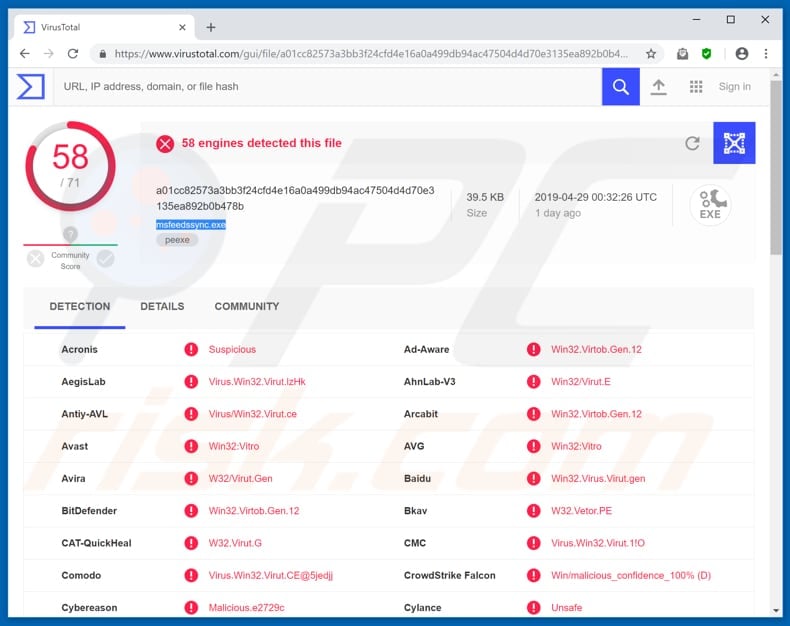This screenshot has height=626, width=790.
Task: Click the community score thumbs-down X icon
Action: (35, 259)
